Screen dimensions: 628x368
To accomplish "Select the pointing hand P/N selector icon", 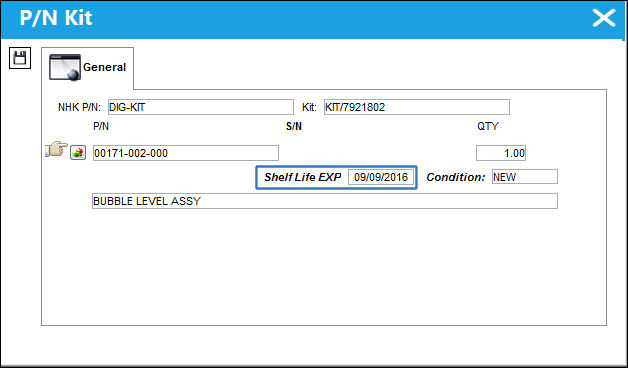I will coord(56,150).
